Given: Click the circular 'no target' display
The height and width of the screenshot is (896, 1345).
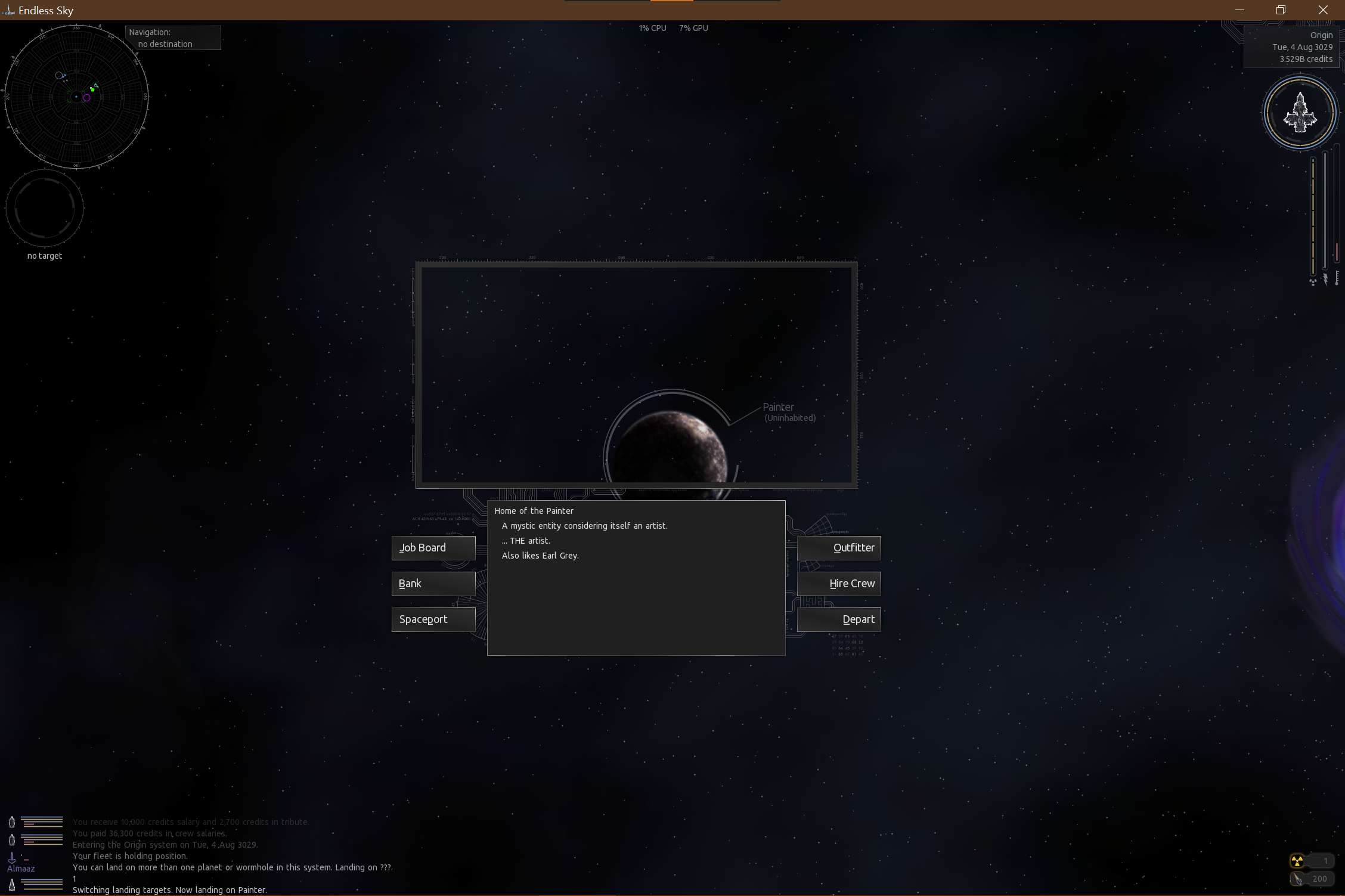Looking at the screenshot, I should pos(44,208).
